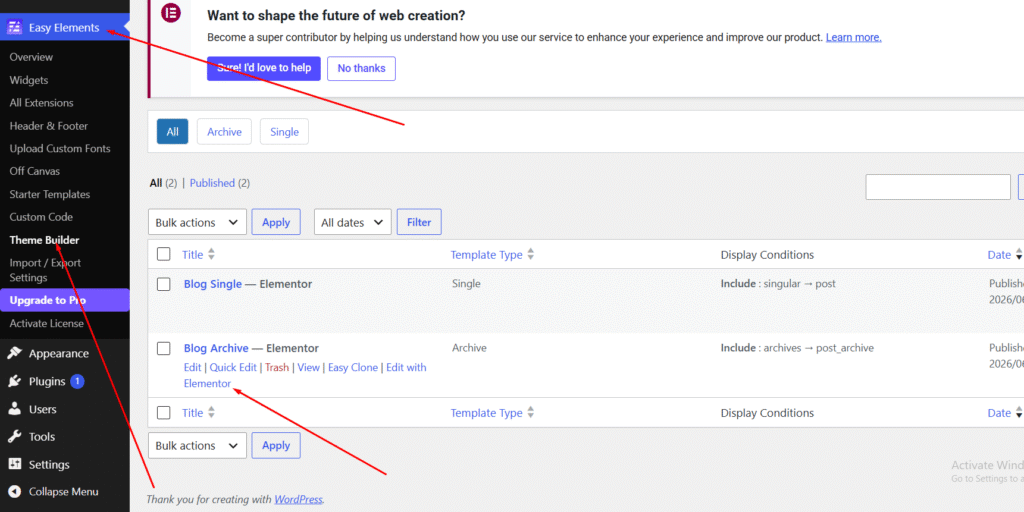Open Starter Templates menu item
This screenshot has width=1024, height=512.
click(x=50, y=195)
